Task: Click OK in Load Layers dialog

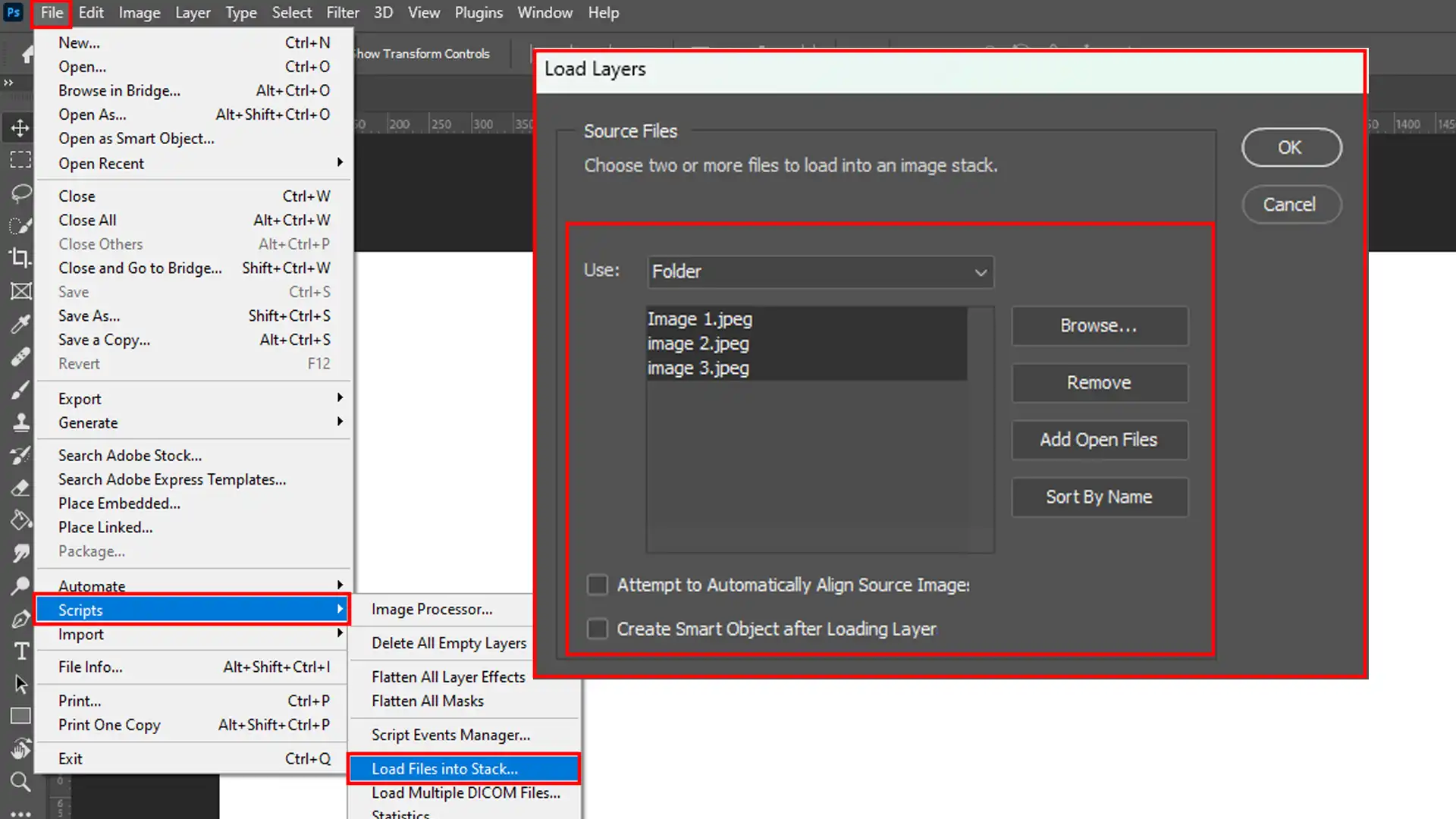Action: click(x=1291, y=147)
